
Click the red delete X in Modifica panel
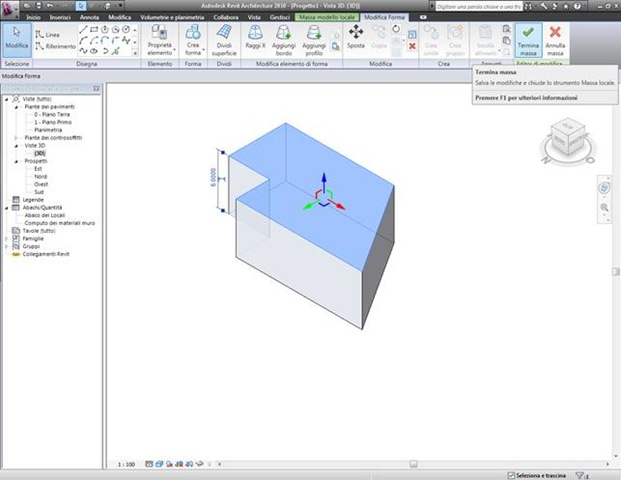click(x=412, y=46)
